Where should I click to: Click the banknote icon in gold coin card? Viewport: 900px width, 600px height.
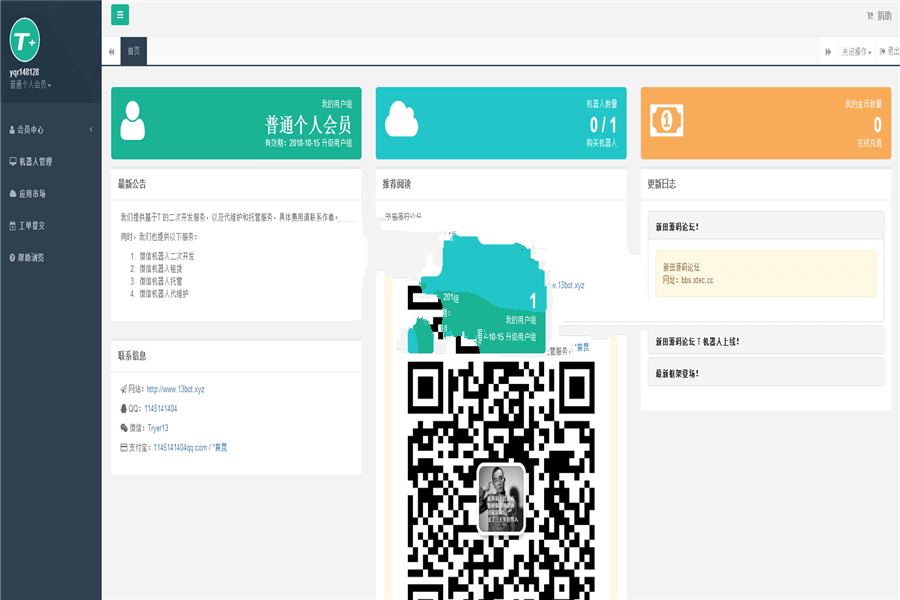tap(666, 121)
